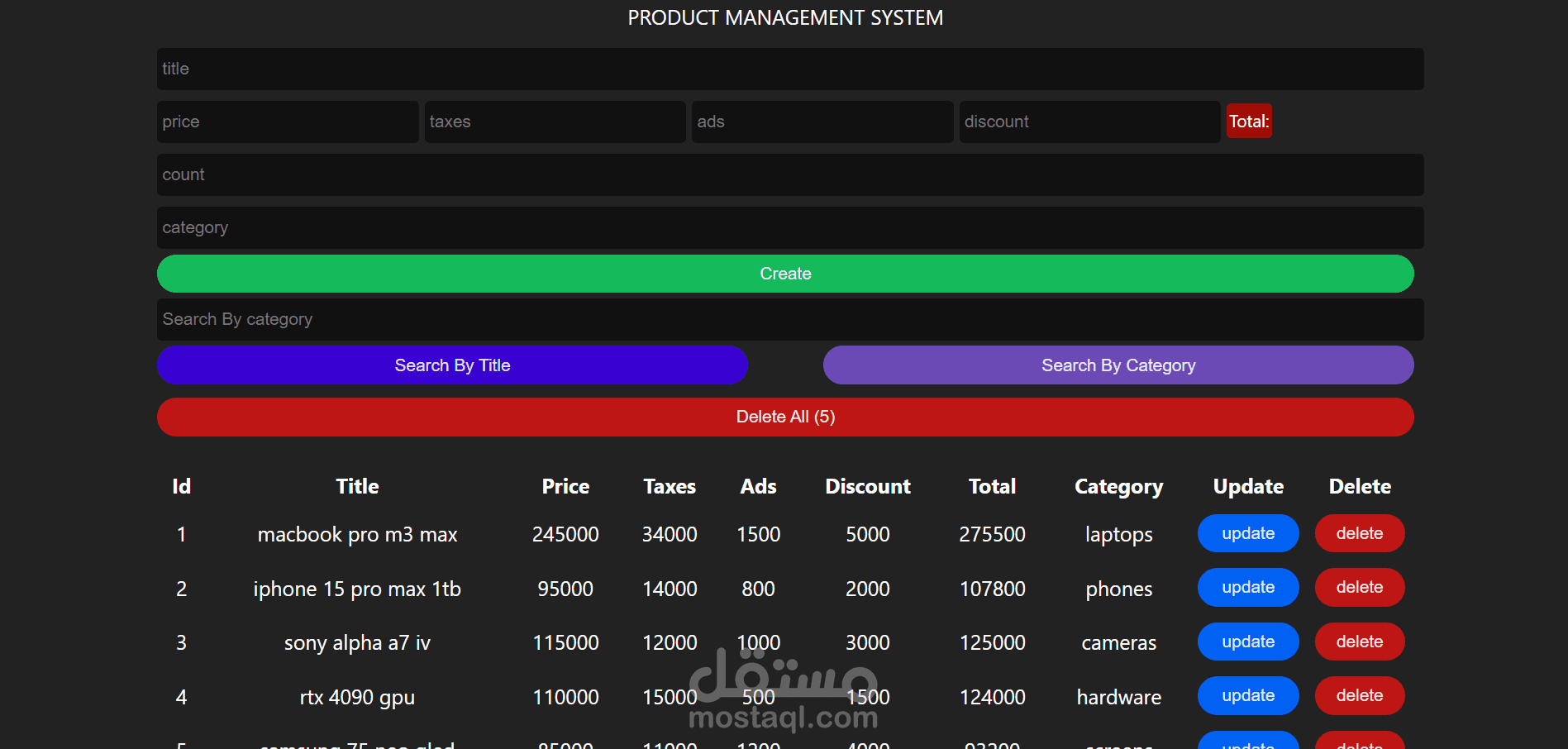The image size is (1568, 749).
Task: Click the ads value '800'
Action: tap(758, 589)
